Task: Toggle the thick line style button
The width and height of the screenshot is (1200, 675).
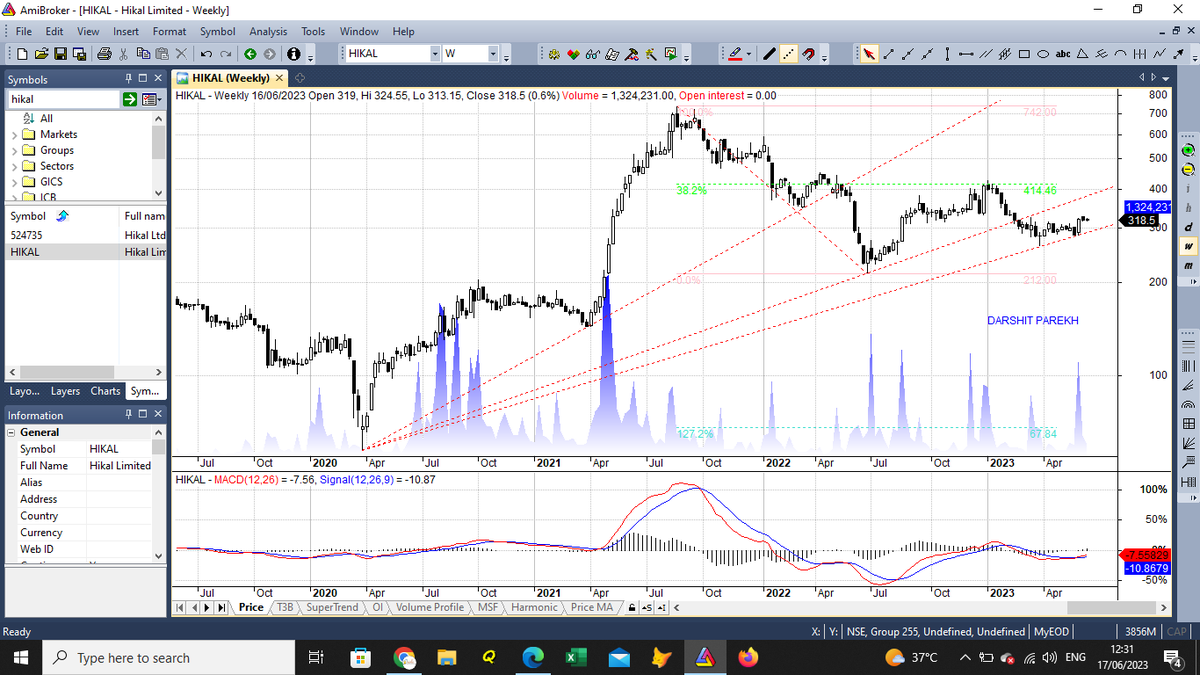Action: (769, 54)
